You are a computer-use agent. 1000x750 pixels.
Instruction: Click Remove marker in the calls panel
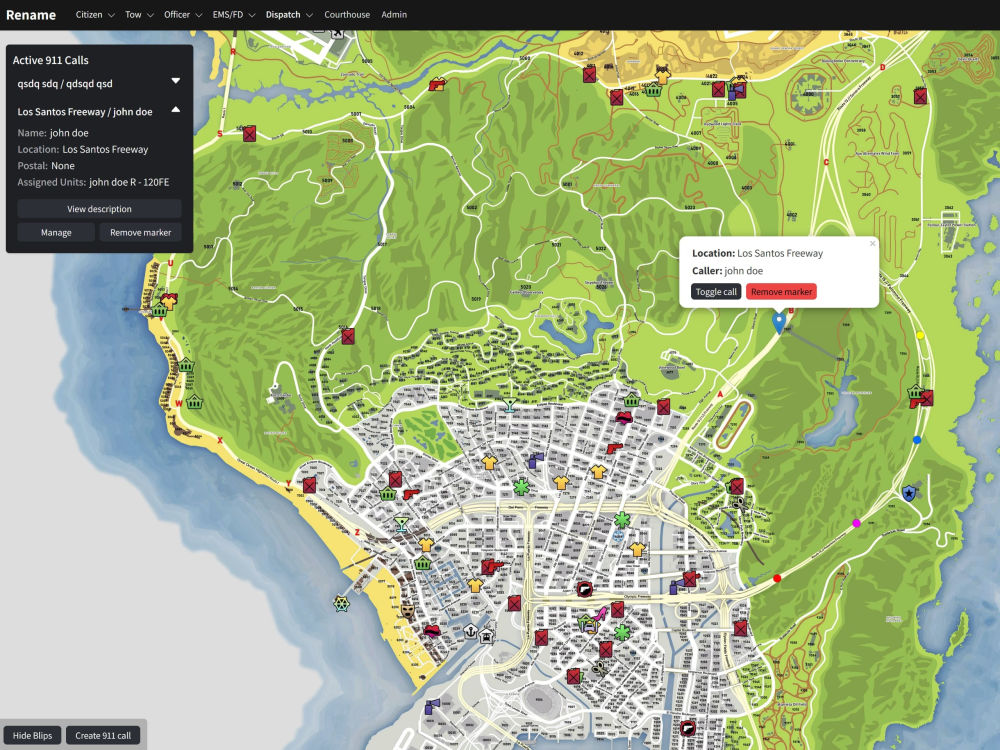[x=140, y=232]
